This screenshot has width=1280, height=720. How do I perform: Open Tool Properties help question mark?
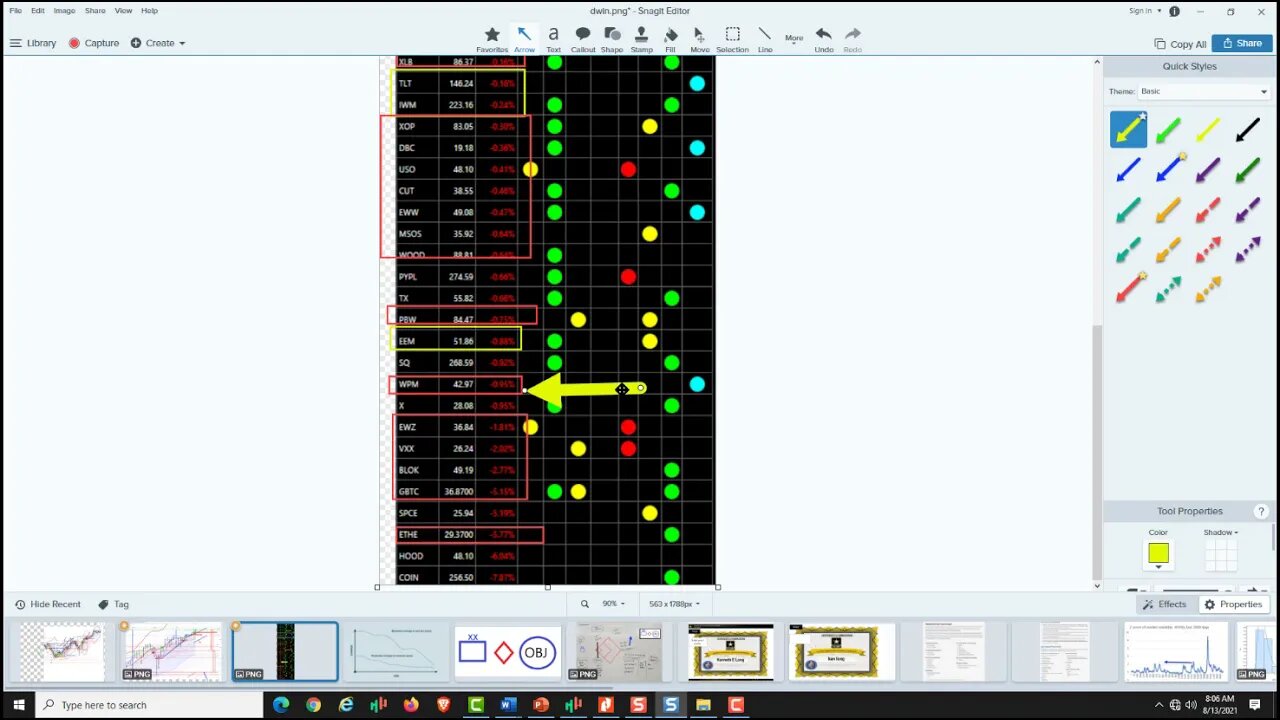(1262, 511)
